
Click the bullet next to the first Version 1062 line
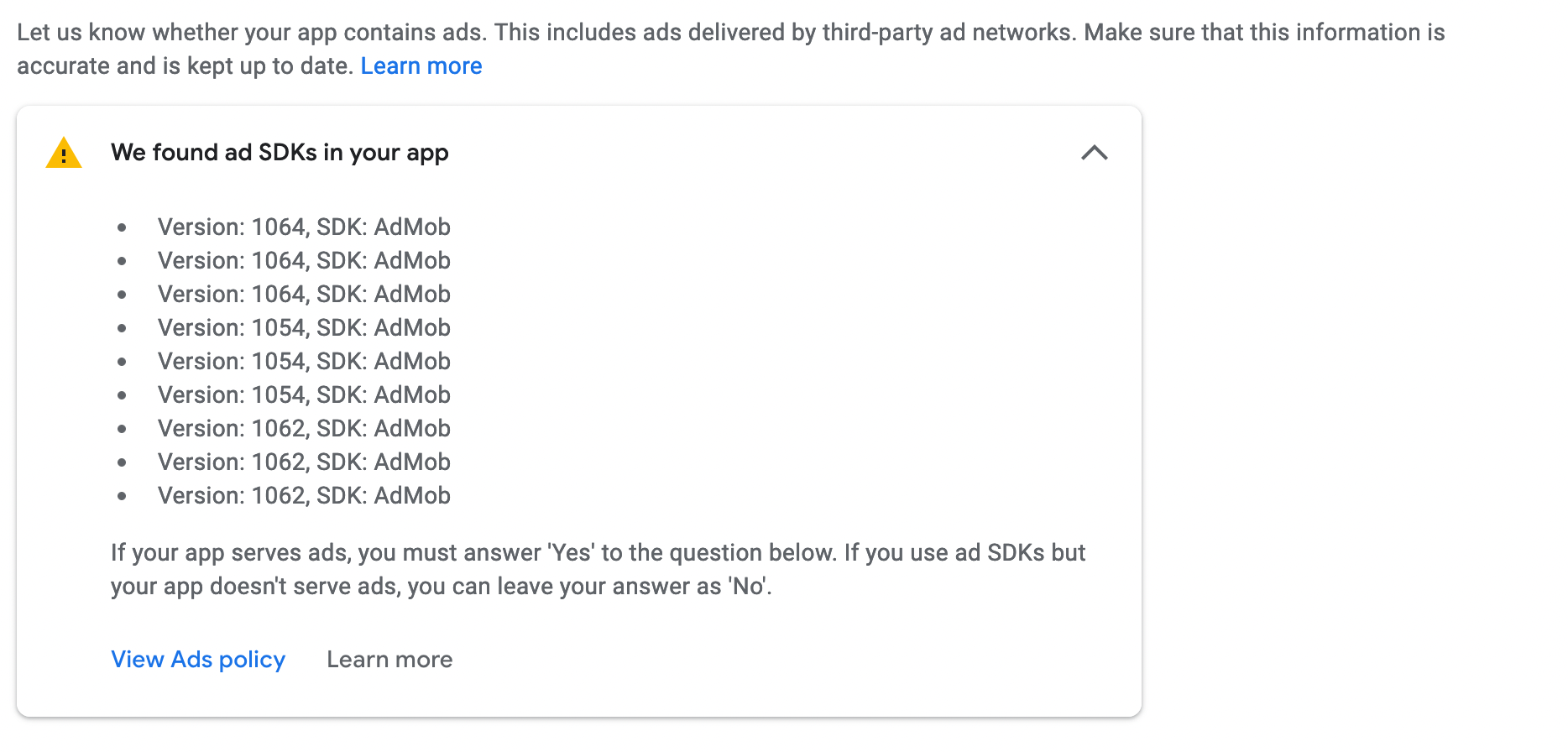coord(122,428)
